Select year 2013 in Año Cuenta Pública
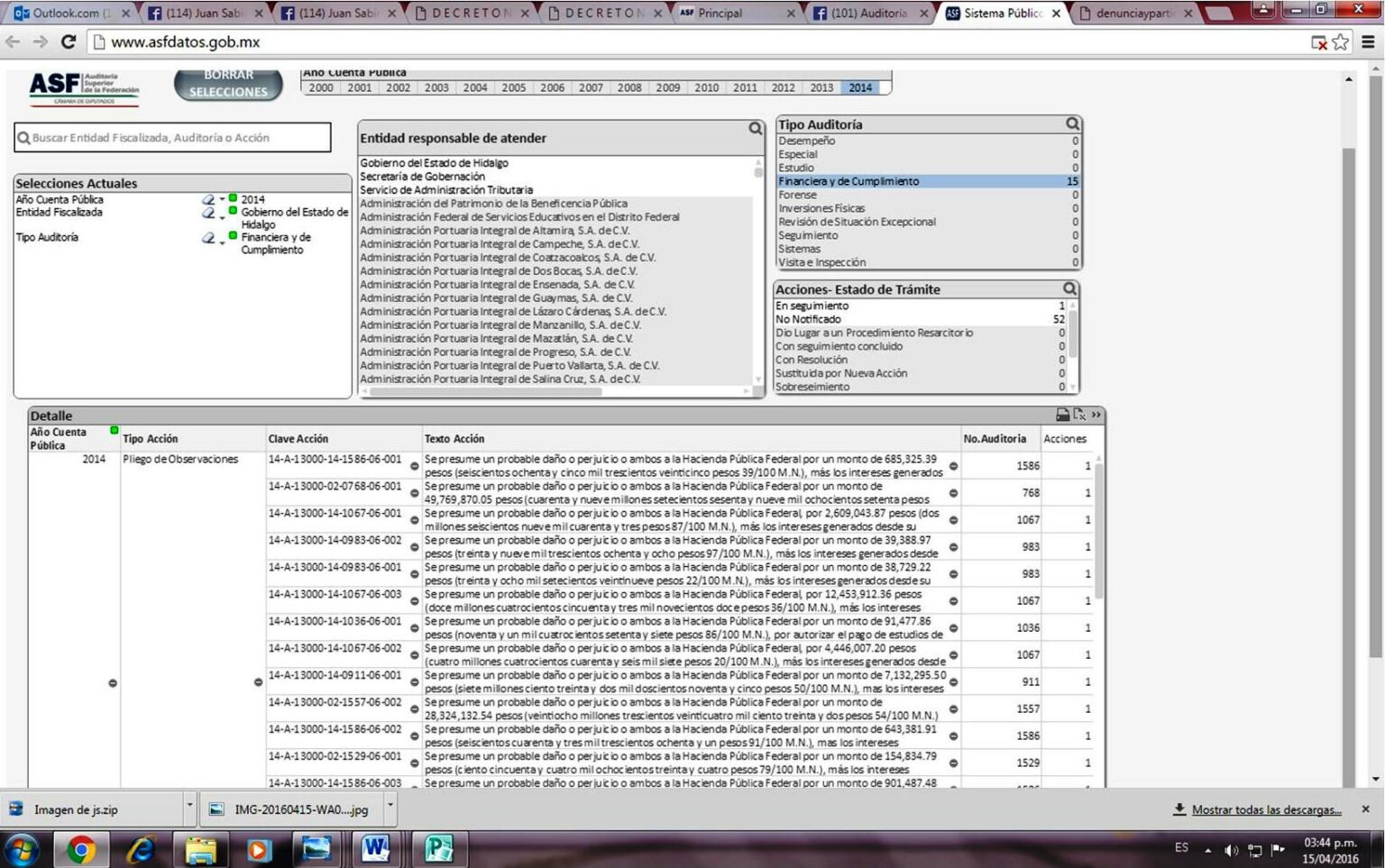 [821, 88]
